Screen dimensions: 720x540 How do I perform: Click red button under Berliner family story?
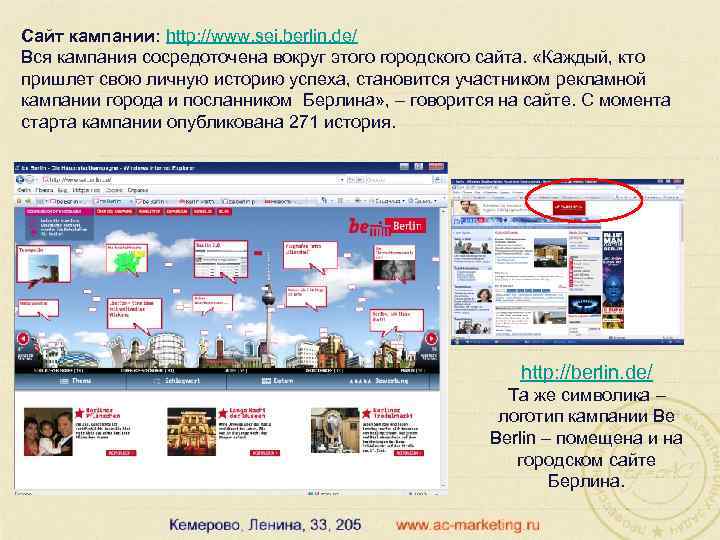[121, 453]
